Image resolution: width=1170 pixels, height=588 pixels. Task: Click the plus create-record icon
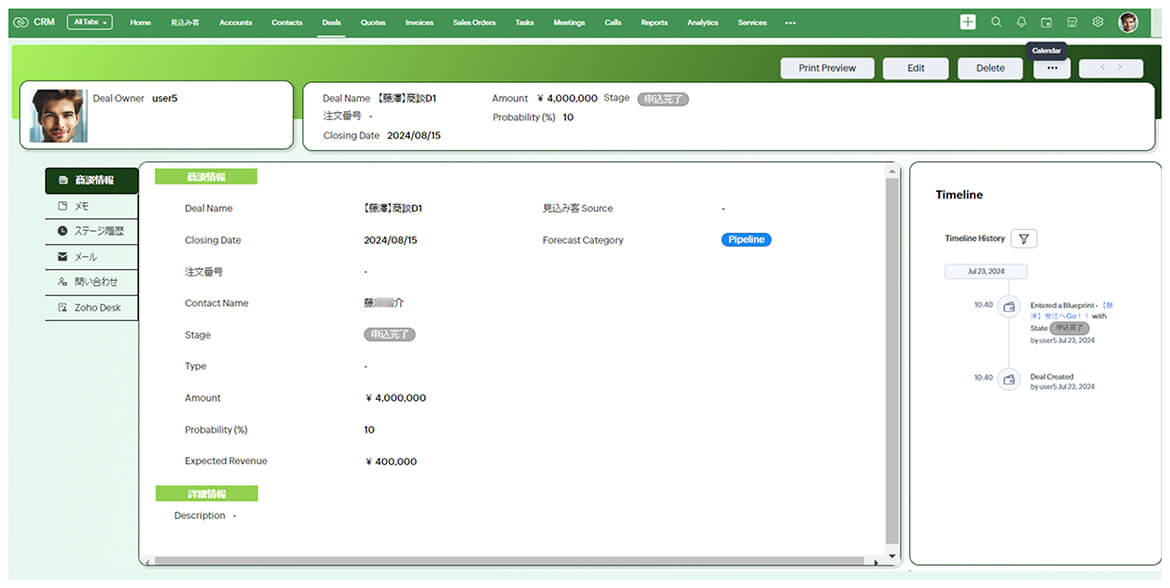pos(968,22)
